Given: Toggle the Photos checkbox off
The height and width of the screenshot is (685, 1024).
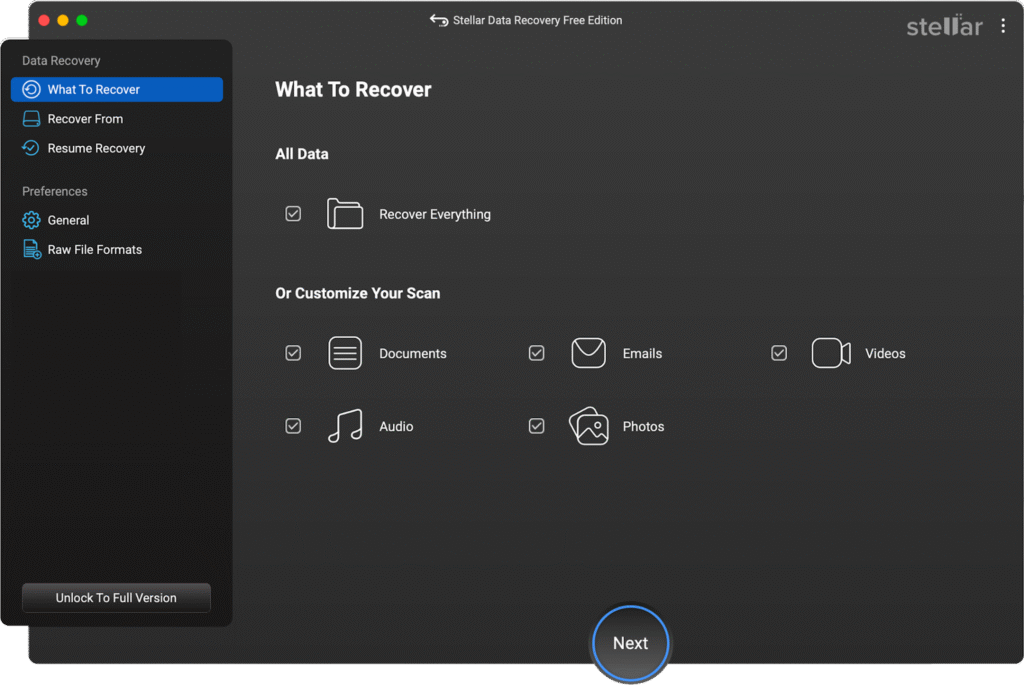Looking at the screenshot, I should [536, 425].
